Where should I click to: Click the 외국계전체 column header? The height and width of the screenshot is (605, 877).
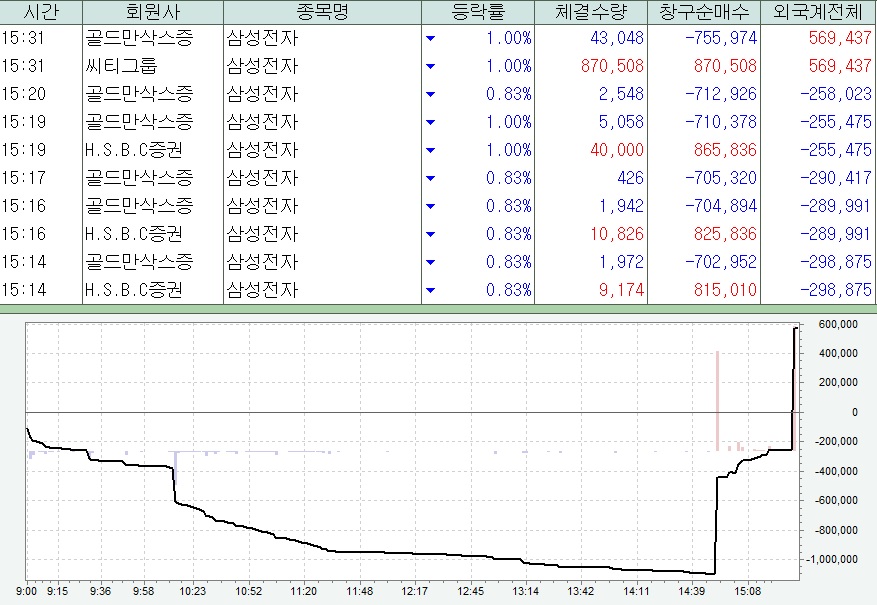[x=818, y=12]
